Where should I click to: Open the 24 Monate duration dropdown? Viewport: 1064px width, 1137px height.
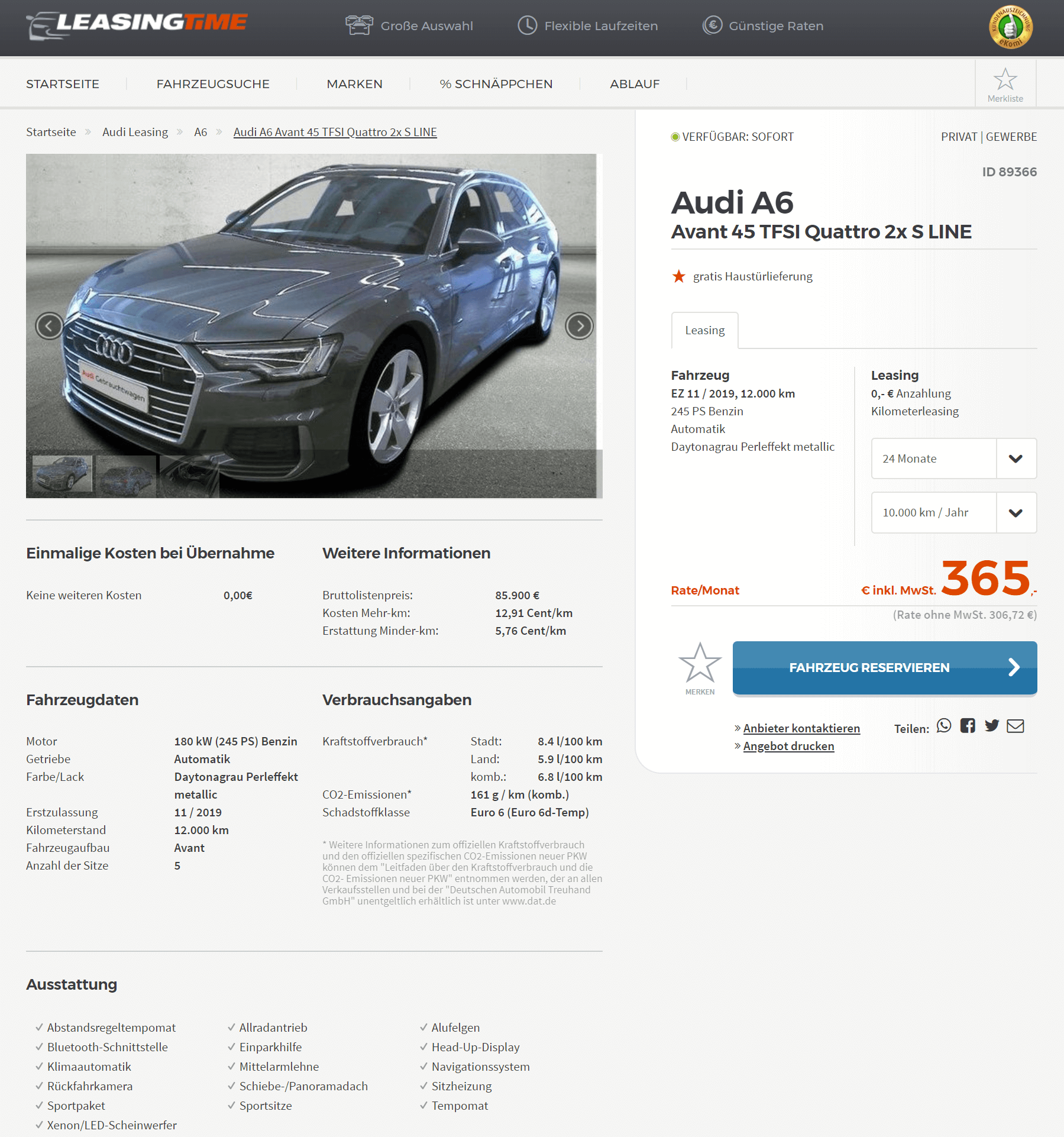click(953, 458)
